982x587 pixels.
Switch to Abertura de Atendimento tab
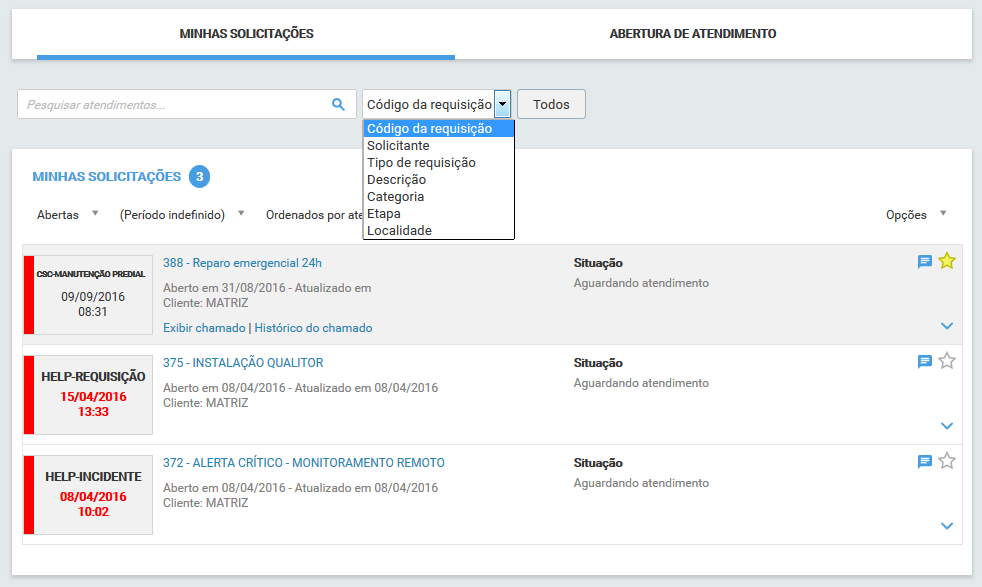point(693,34)
